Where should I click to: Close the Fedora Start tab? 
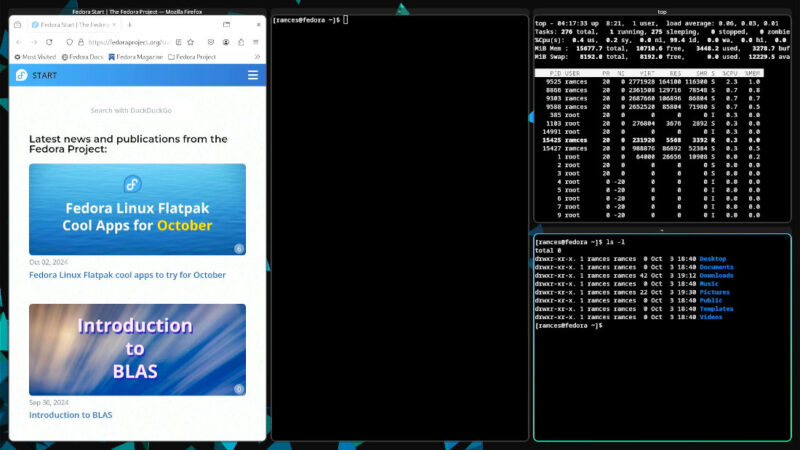[114, 24]
